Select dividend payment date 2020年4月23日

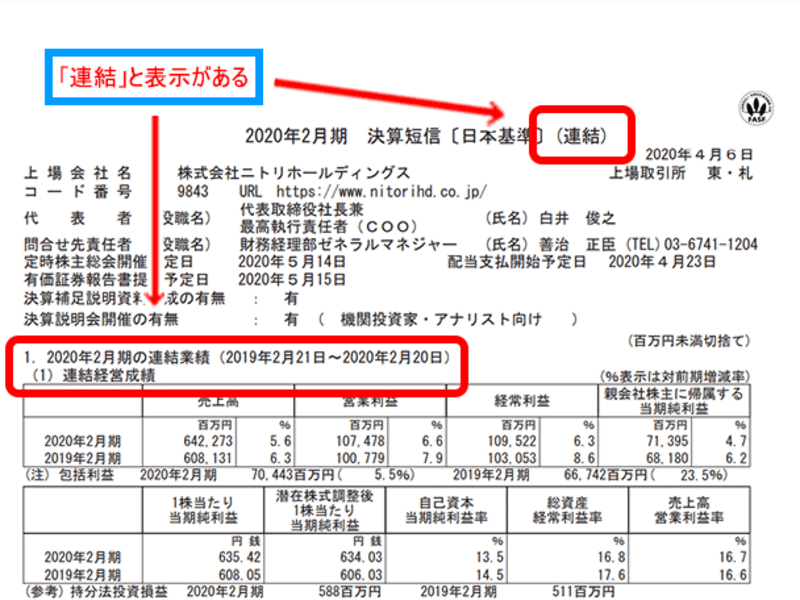tap(662, 262)
